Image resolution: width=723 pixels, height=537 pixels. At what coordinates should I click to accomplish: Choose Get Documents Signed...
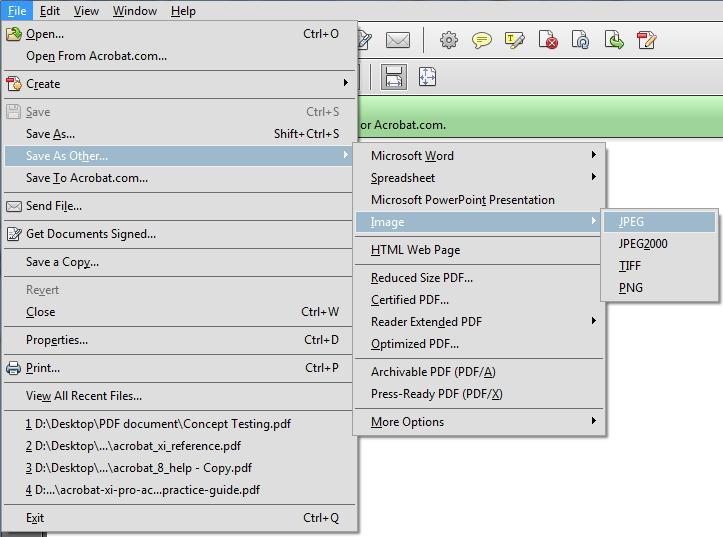178,234
